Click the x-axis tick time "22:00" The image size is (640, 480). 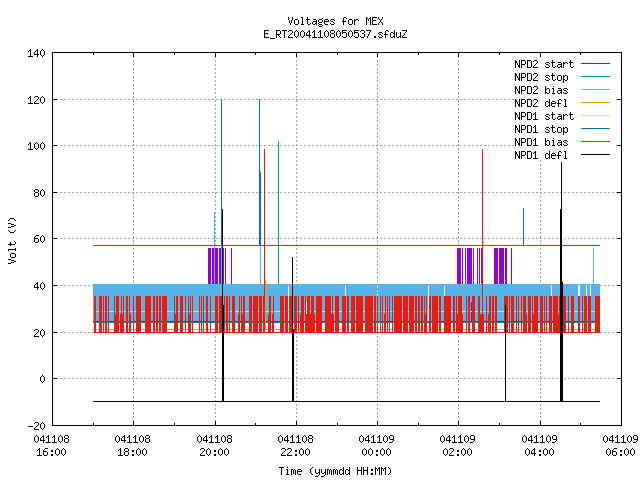click(295, 452)
